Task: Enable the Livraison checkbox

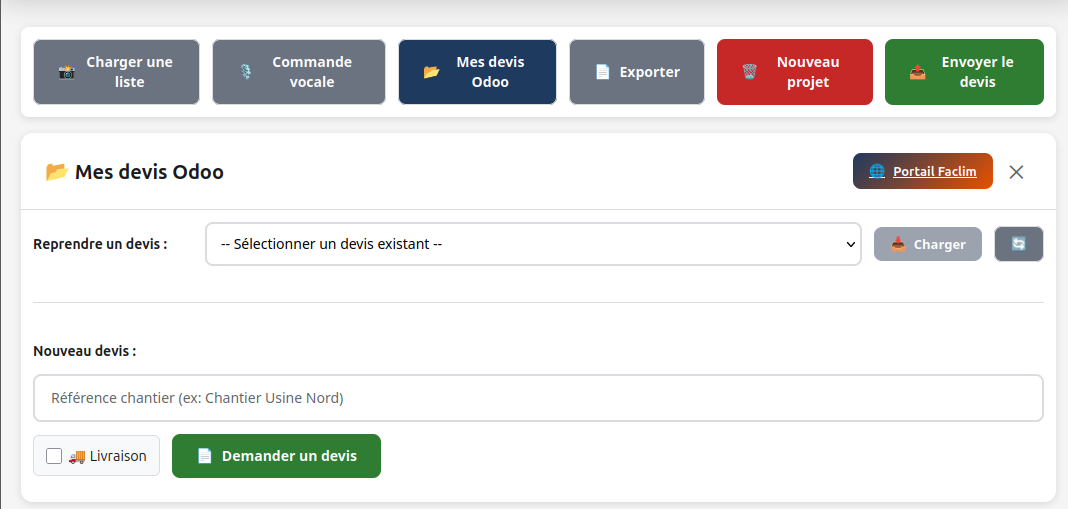Action: click(x=54, y=456)
